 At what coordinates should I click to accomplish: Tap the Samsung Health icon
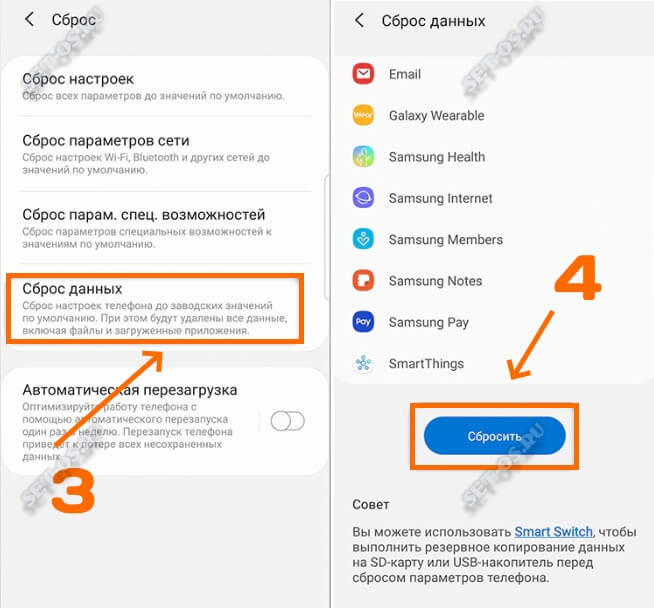point(363,156)
